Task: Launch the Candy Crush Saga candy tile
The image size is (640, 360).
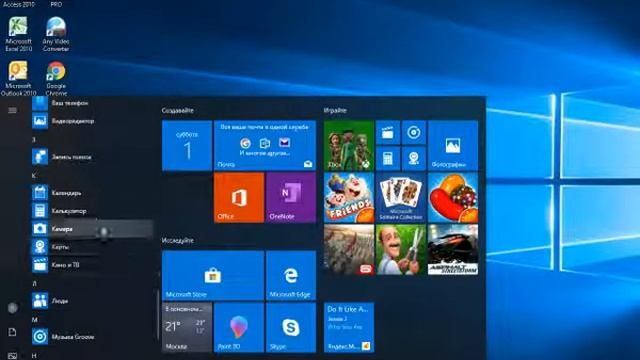Action: coord(453,198)
